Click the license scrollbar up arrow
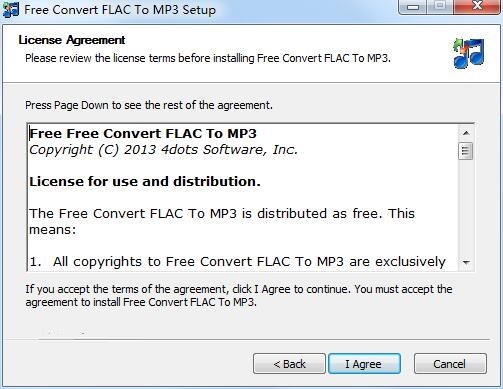Image resolution: width=503 pixels, height=389 pixels. click(466, 133)
